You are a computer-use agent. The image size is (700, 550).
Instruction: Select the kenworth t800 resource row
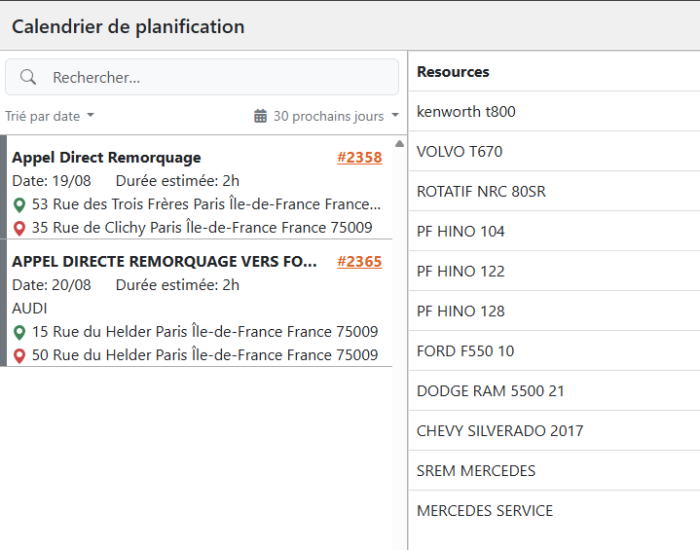pos(553,111)
